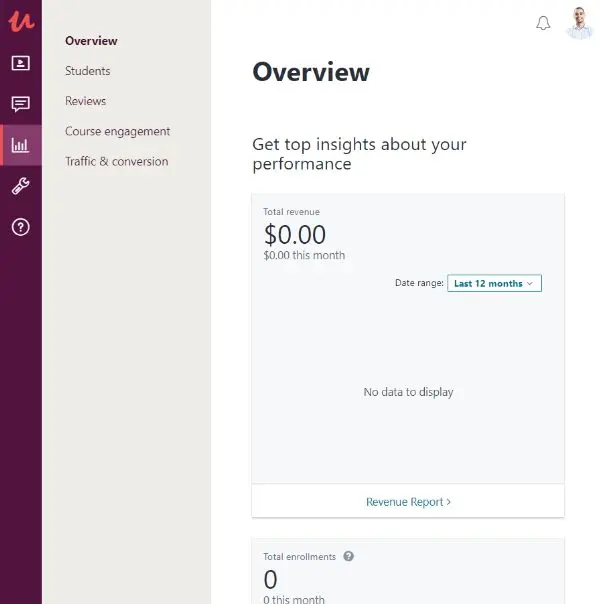Expand the Last 12 months dropdown
The height and width of the screenshot is (604, 600).
494,283
